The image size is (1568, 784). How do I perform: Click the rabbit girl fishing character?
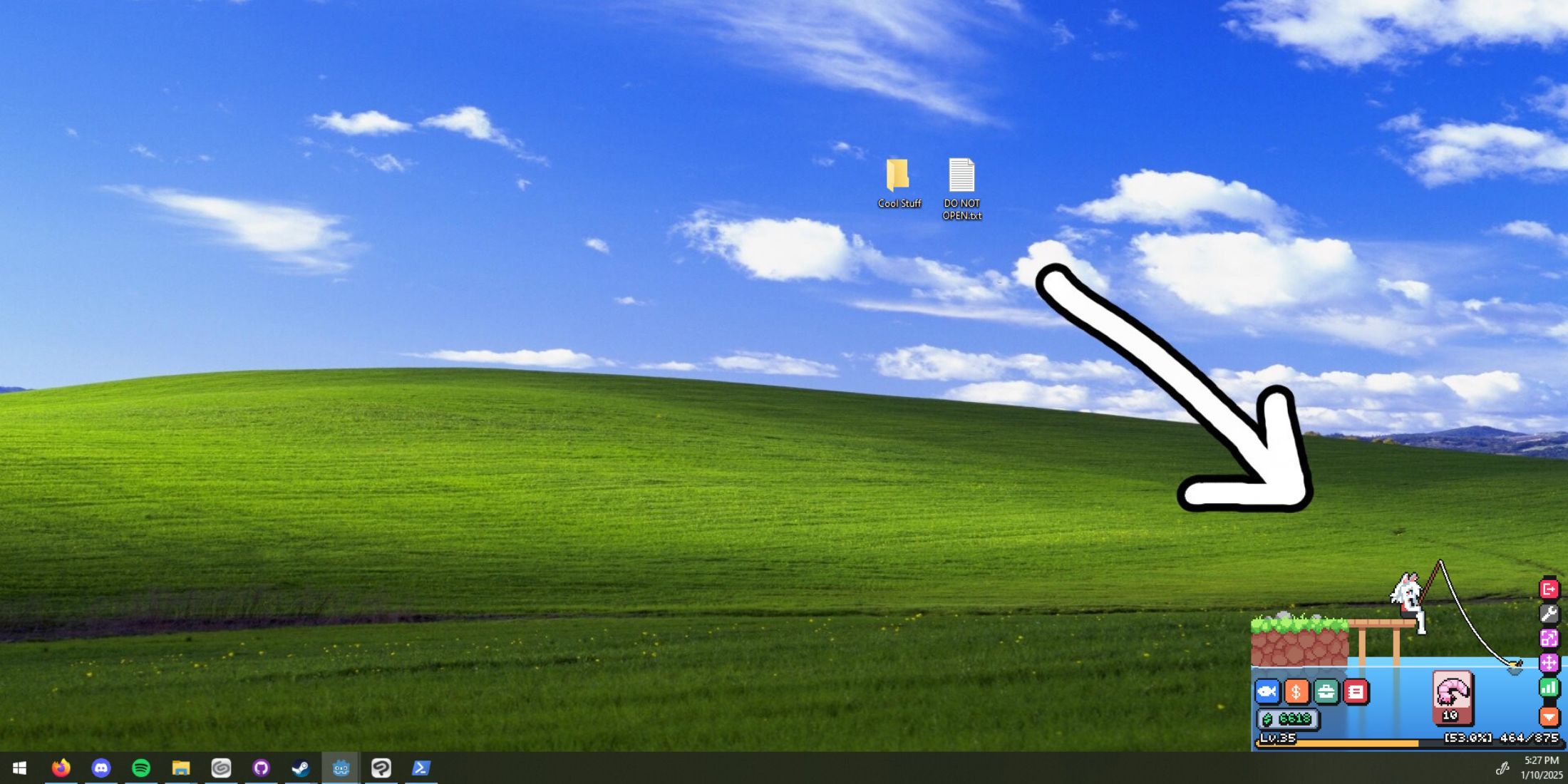1409,602
